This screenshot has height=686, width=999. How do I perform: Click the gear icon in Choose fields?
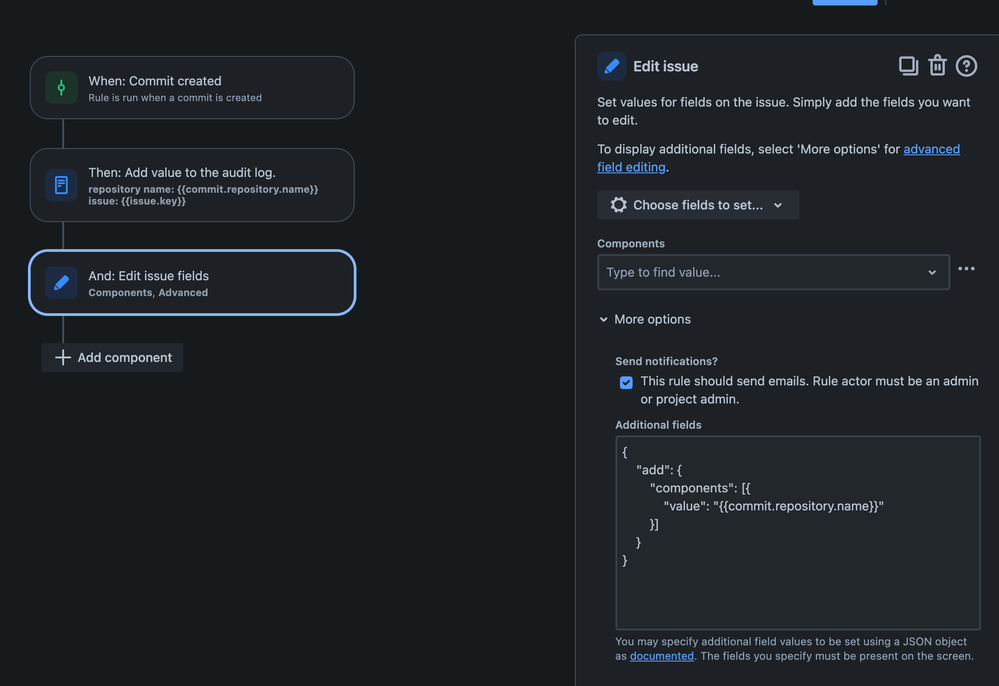coord(619,205)
